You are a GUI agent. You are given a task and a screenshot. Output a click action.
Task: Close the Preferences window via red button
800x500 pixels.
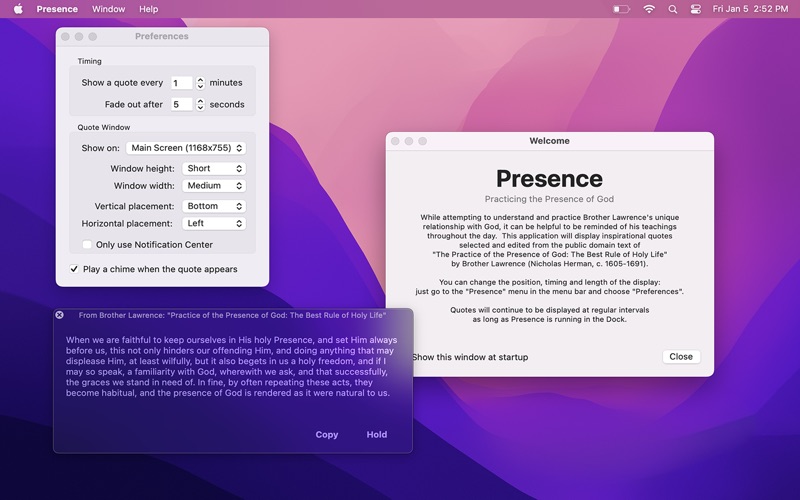point(65,36)
